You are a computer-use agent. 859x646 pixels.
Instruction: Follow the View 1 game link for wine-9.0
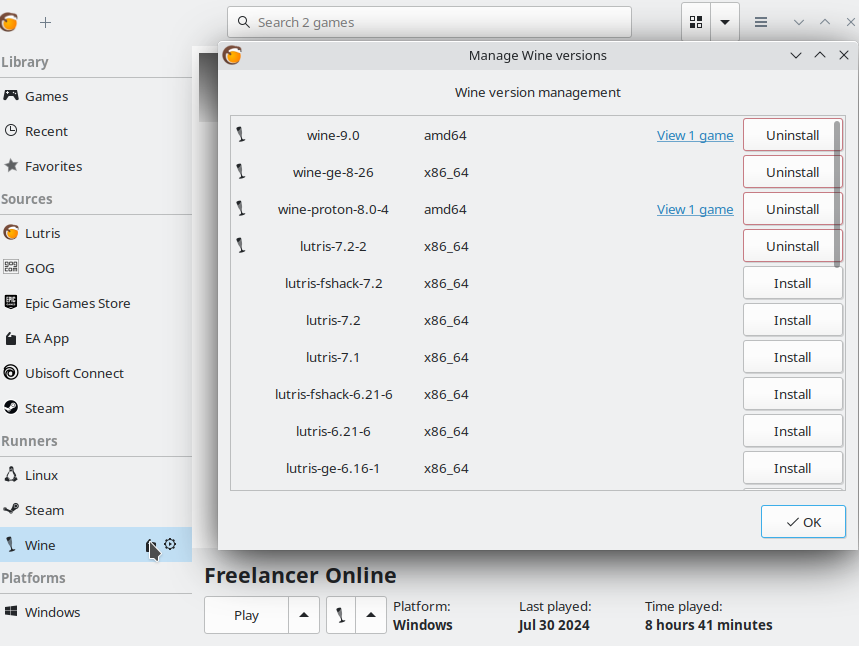tap(695, 135)
